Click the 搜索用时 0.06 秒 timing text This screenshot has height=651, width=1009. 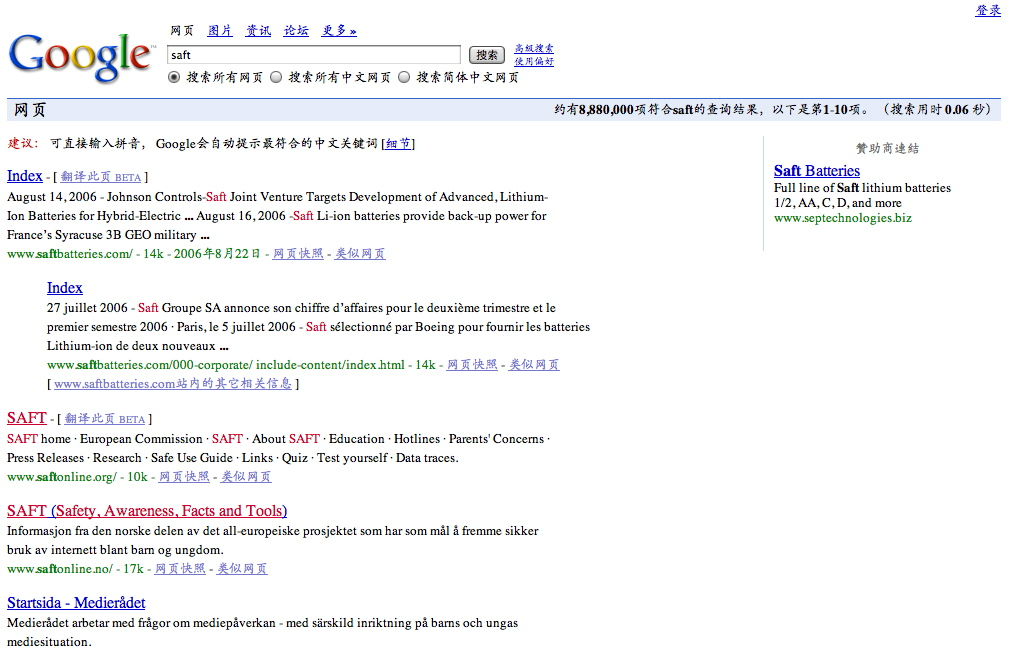click(x=937, y=110)
